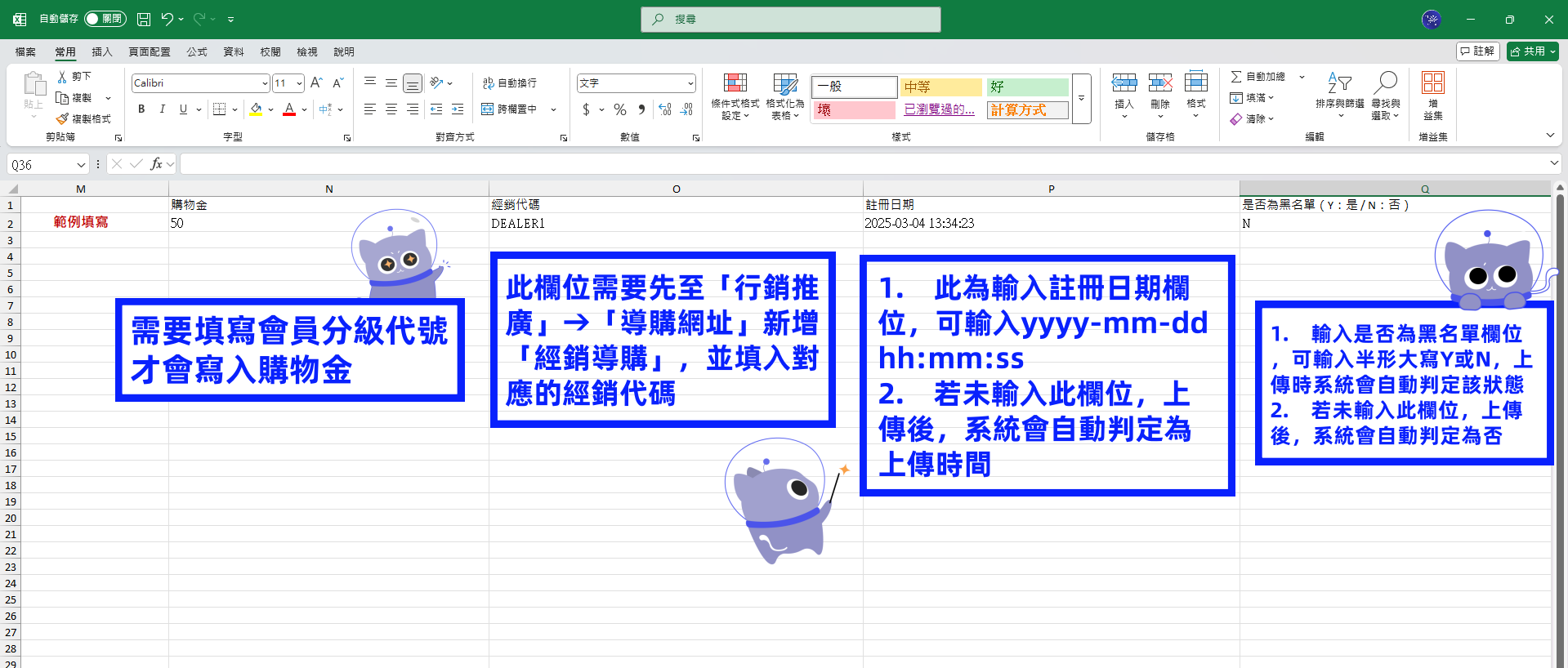
Task: Click the search box in title bar
Action: click(x=791, y=19)
